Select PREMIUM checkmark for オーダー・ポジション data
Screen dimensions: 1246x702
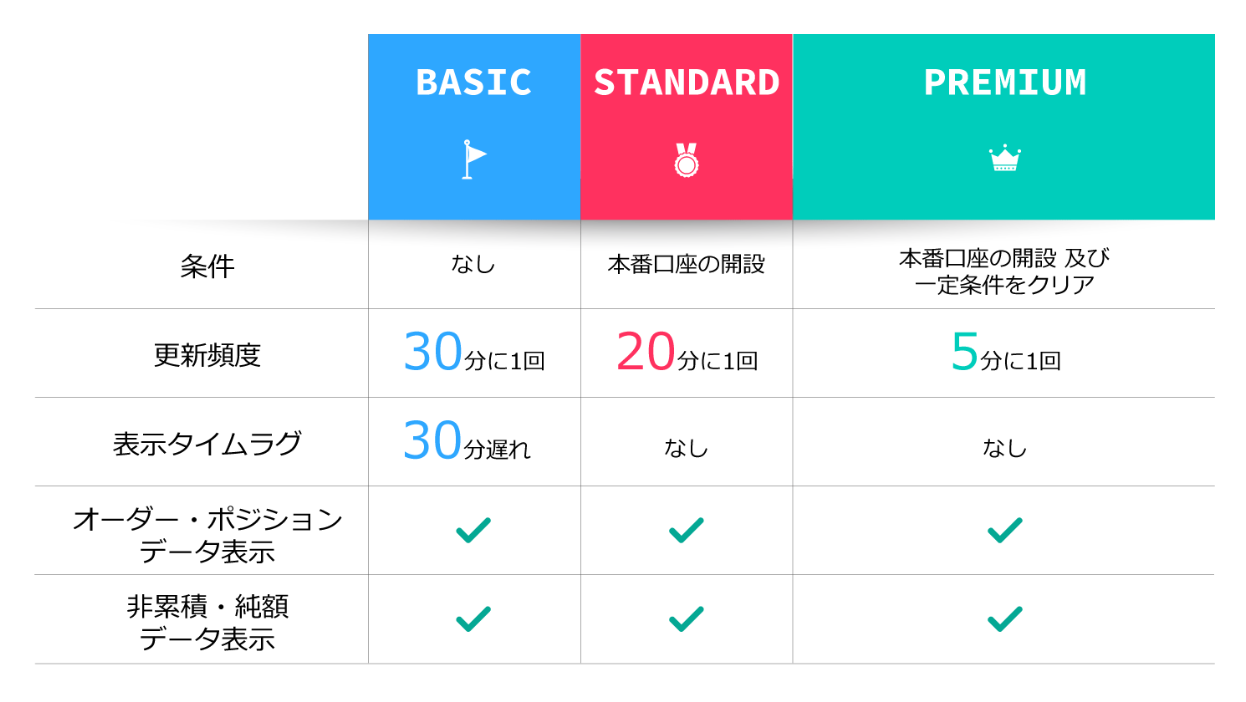(1004, 530)
